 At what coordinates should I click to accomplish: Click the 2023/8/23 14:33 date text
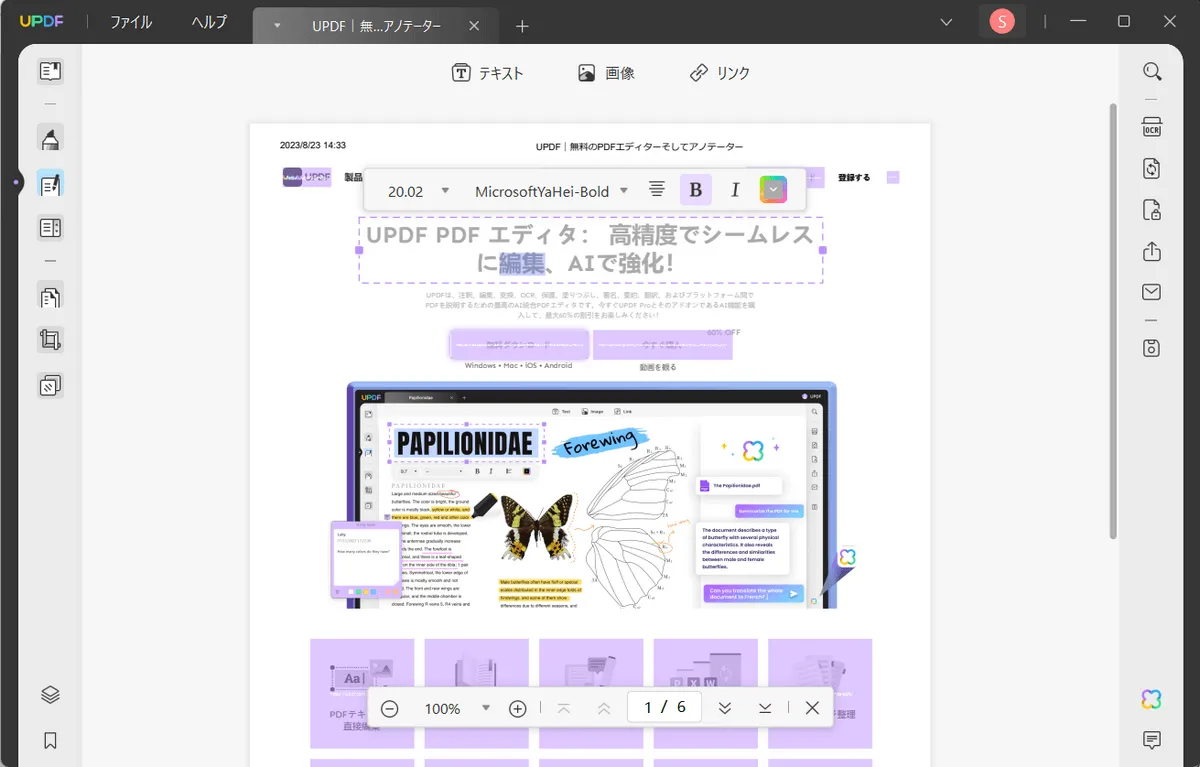pyautogui.click(x=313, y=146)
